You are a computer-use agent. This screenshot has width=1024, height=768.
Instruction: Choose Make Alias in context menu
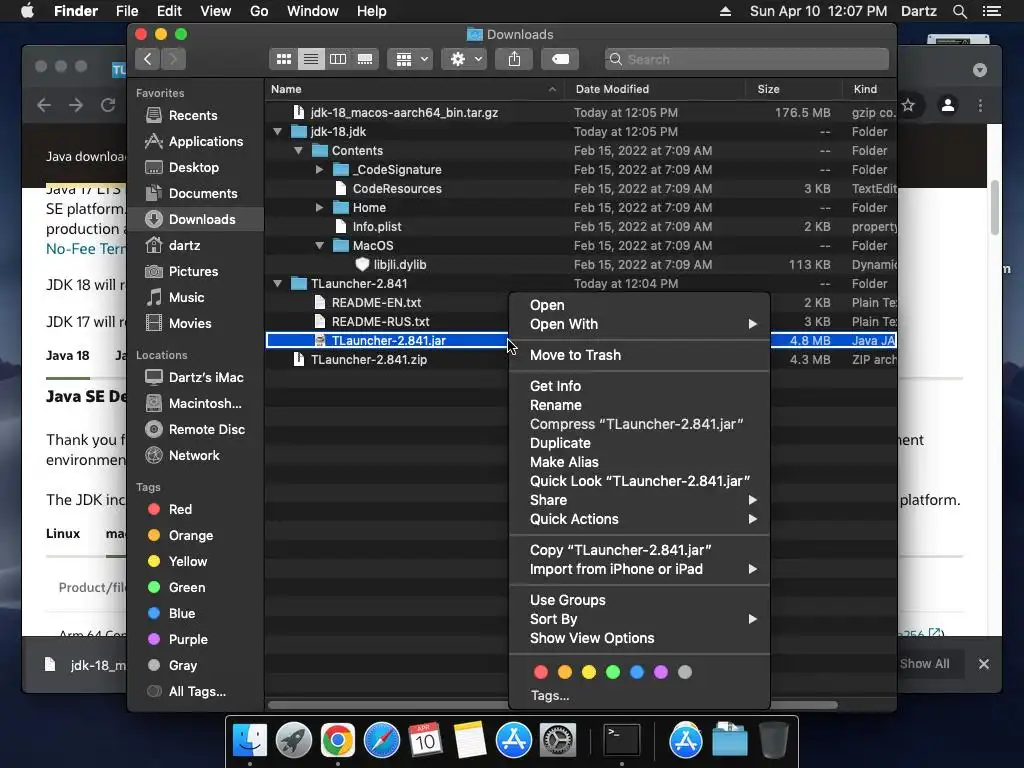pos(639,462)
